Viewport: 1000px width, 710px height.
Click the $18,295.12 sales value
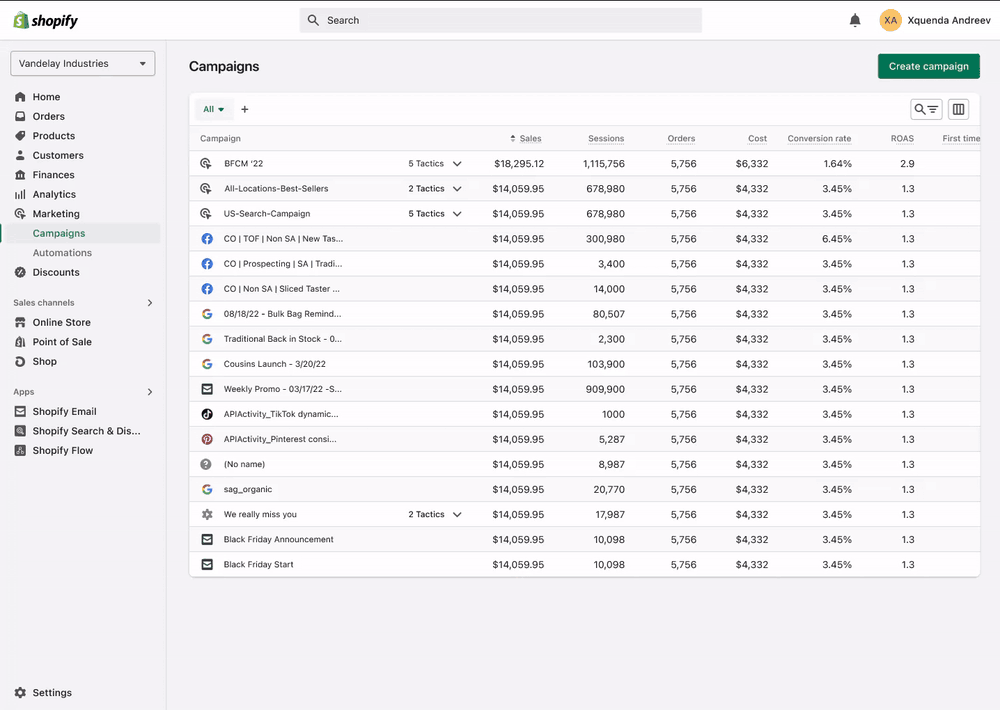point(519,163)
